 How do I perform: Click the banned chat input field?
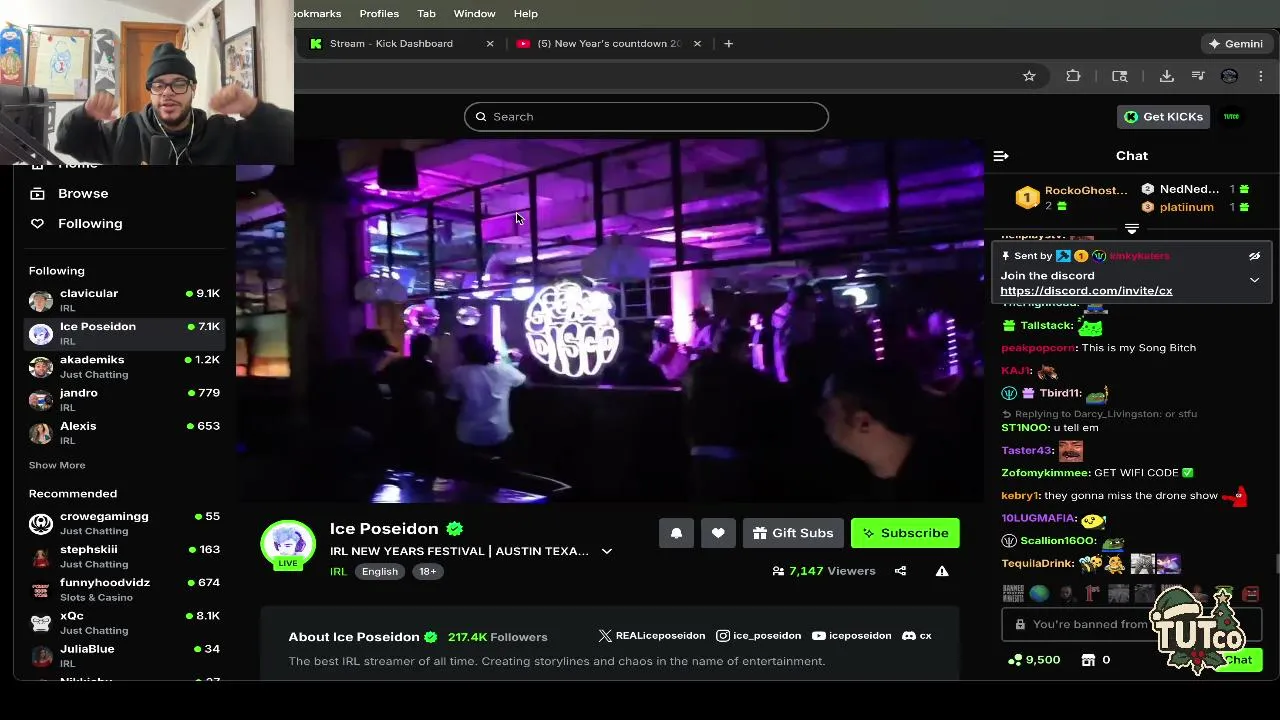[x=1131, y=624]
